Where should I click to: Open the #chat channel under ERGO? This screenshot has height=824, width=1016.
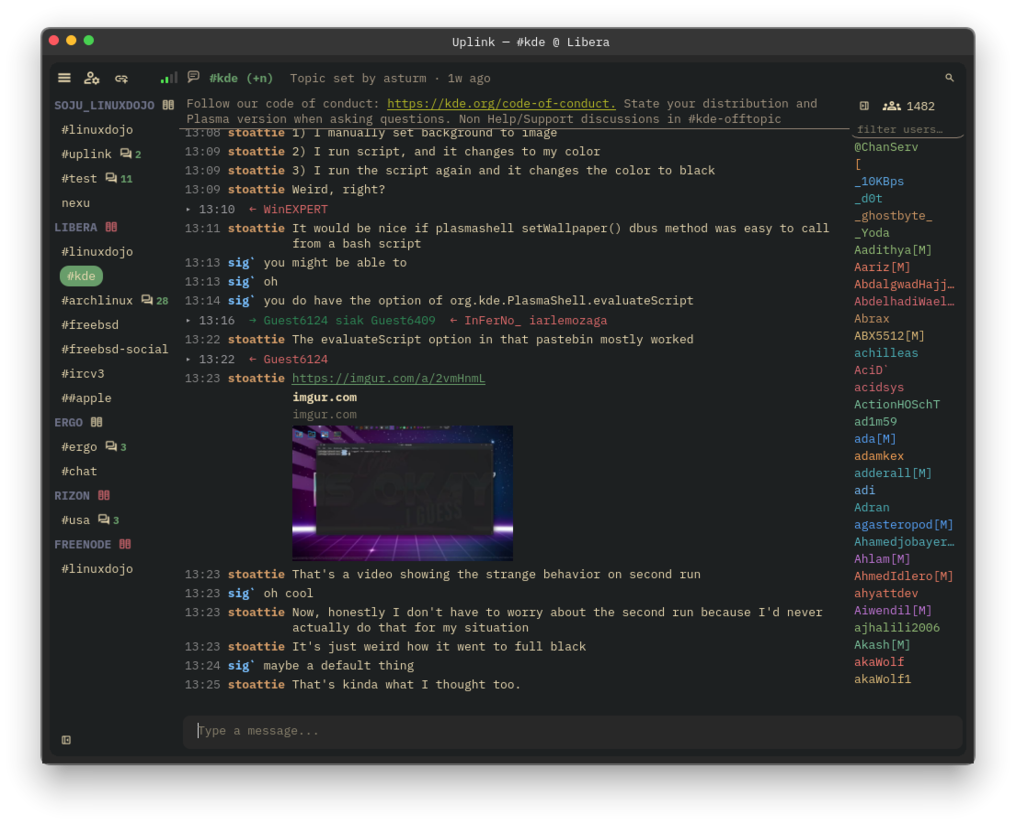[x=79, y=471]
